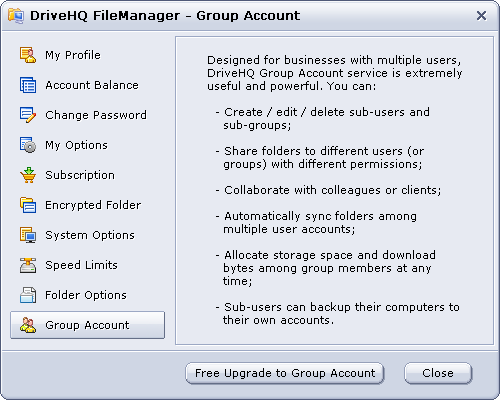Open the My Profile section
This screenshot has width=500, height=400.
[73, 55]
